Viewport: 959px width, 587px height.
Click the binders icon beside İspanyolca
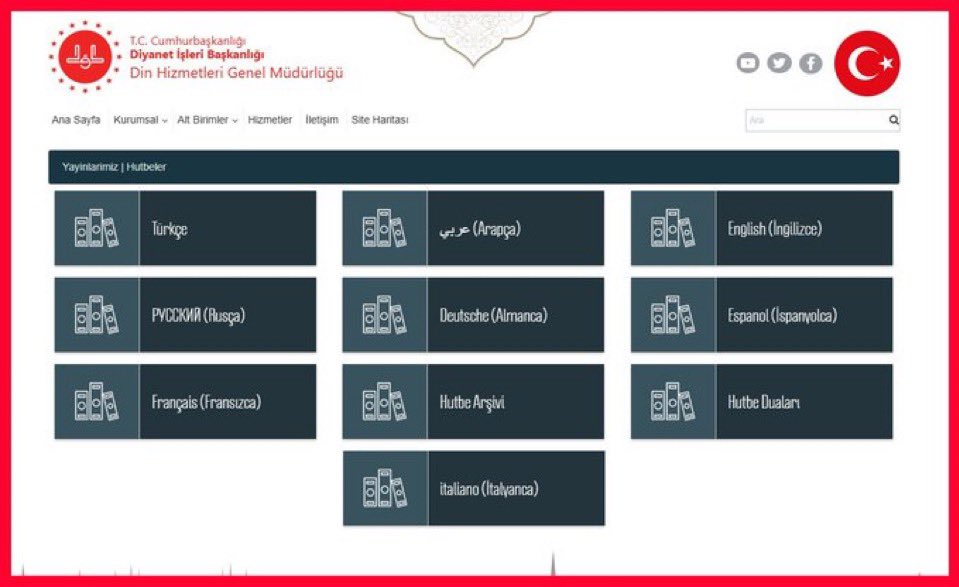673,315
